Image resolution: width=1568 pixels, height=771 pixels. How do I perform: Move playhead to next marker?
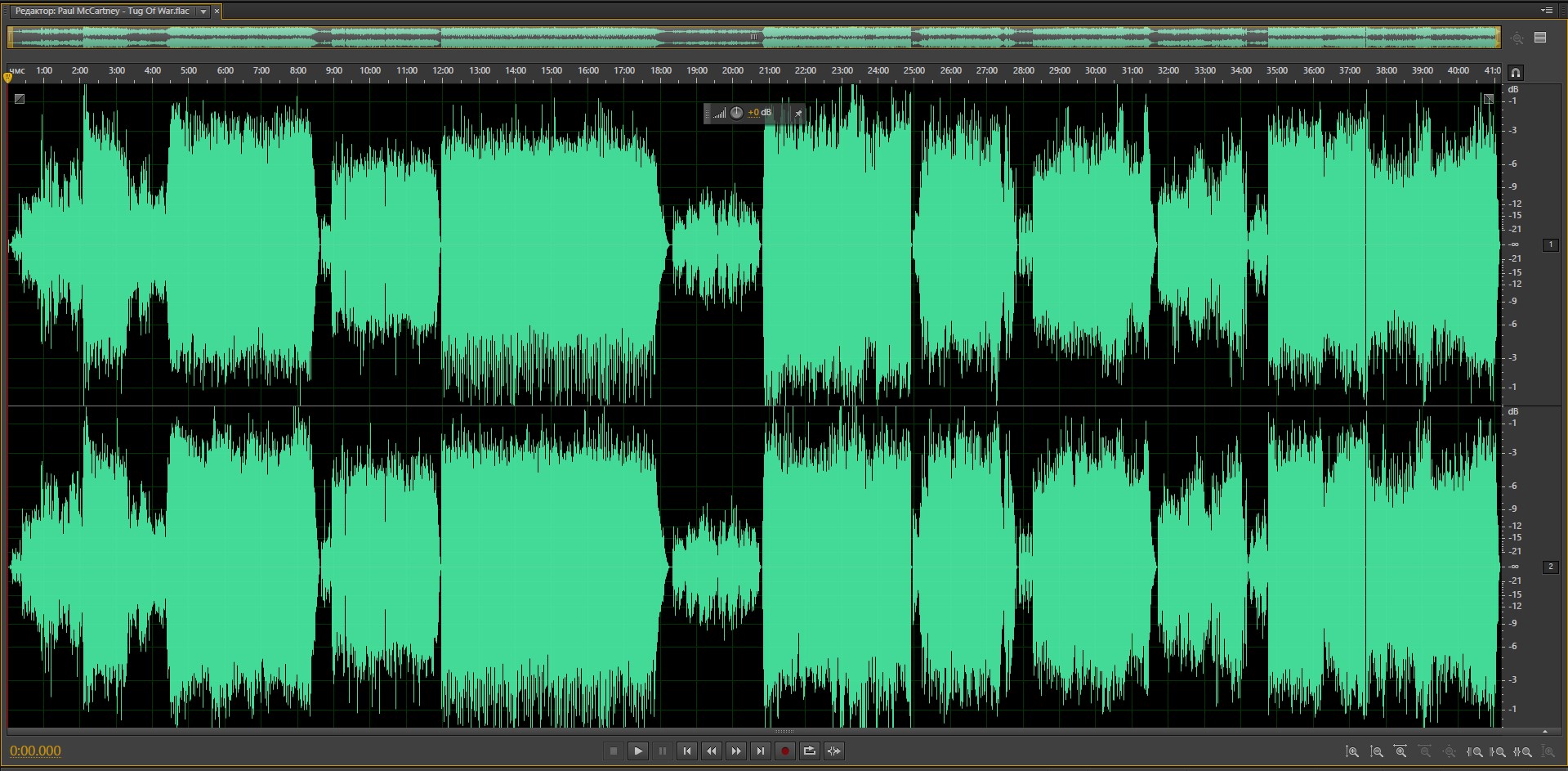click(760, 751)
